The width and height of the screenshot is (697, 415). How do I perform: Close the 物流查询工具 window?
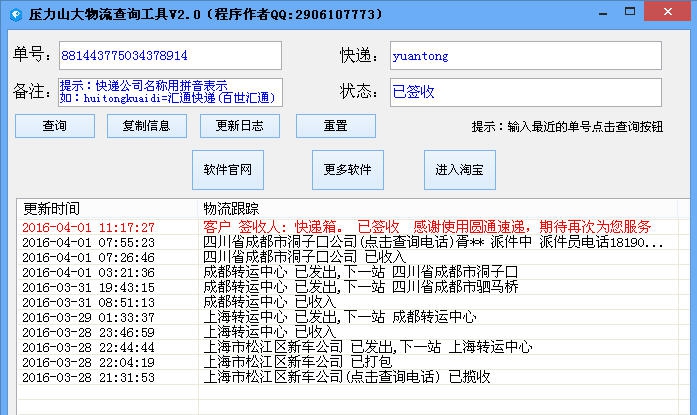tap(667, 12)
